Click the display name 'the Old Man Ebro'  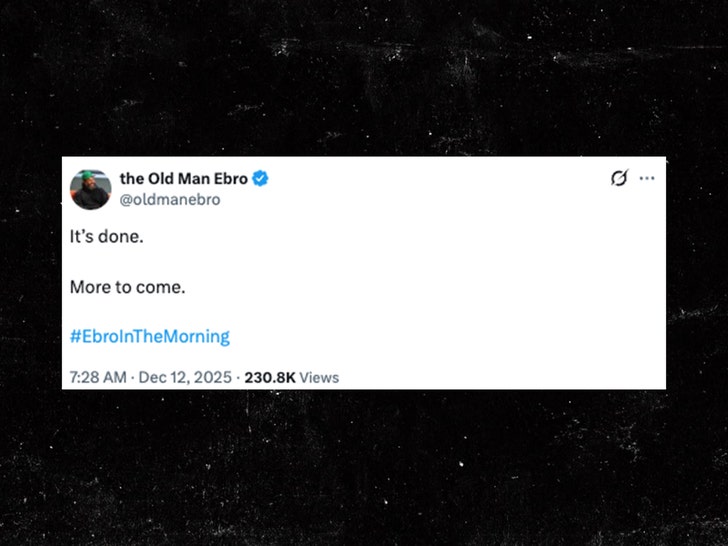(x=183, y=179)
